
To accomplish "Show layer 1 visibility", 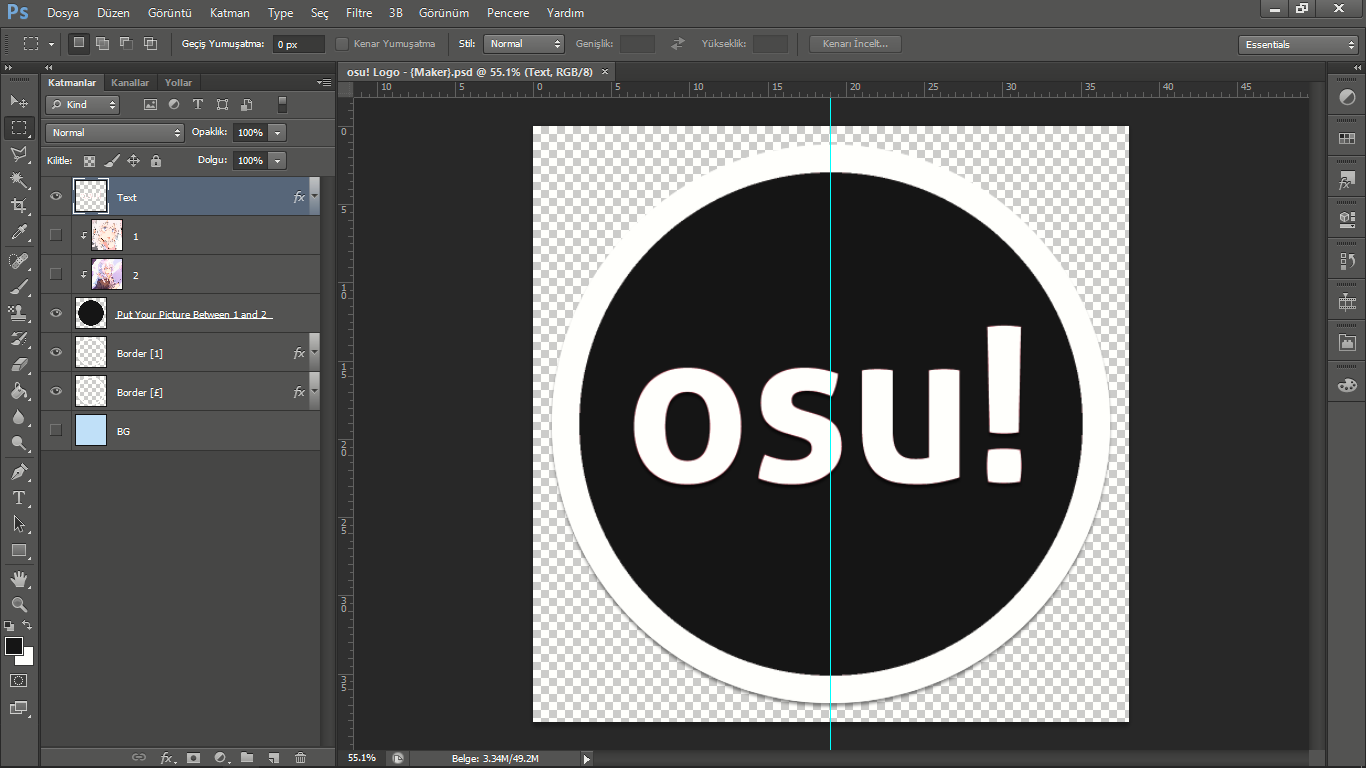I will (56, 235).
